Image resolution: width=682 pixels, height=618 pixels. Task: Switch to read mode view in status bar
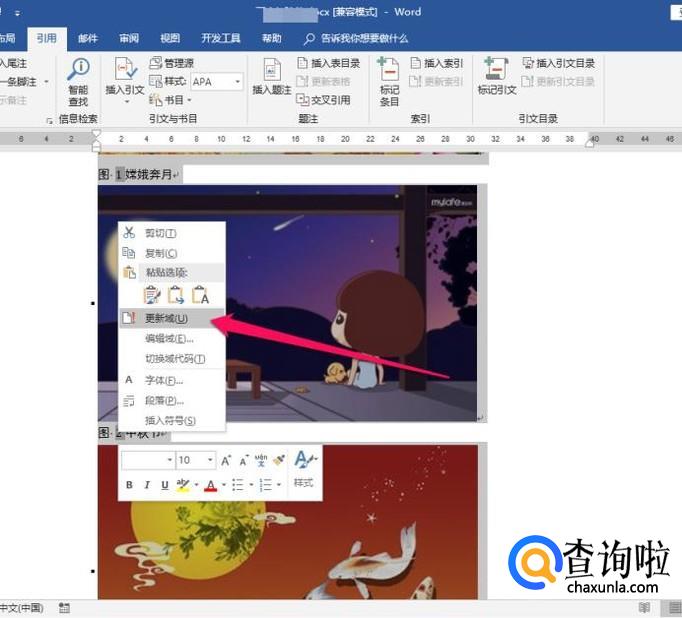click(x=644, y=608)
